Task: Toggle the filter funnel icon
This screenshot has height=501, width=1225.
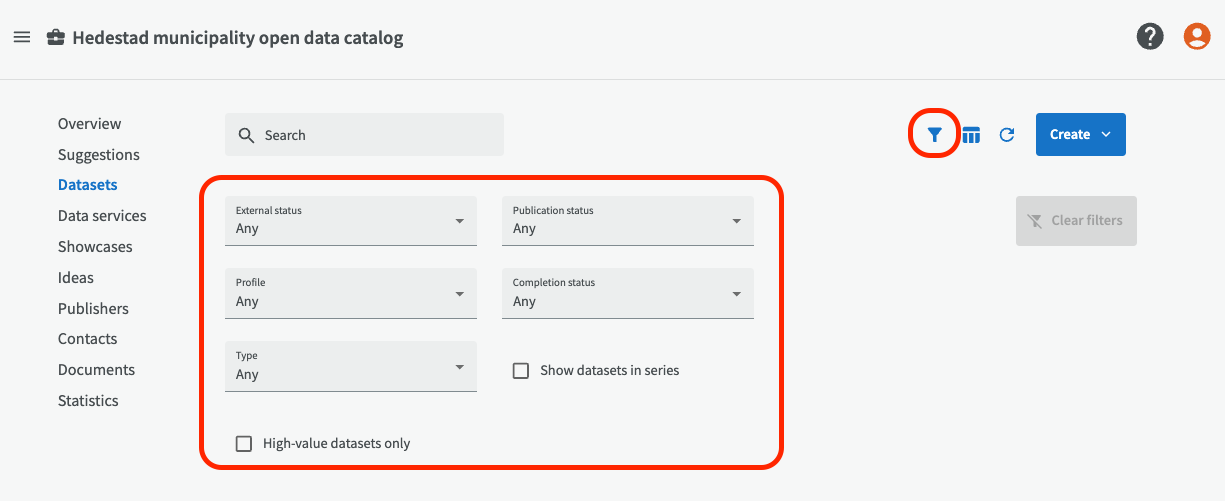Action: [934, 135]
